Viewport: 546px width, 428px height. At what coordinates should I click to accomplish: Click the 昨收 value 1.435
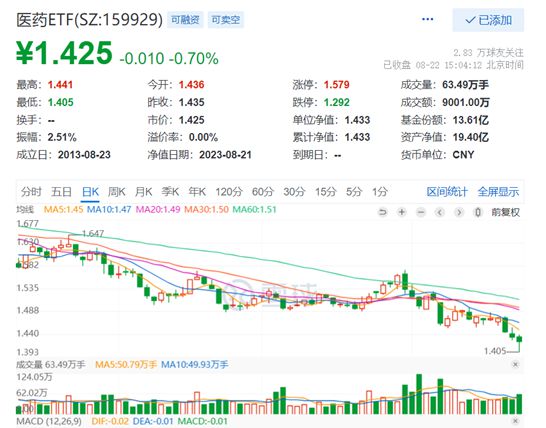coord(192,102)
